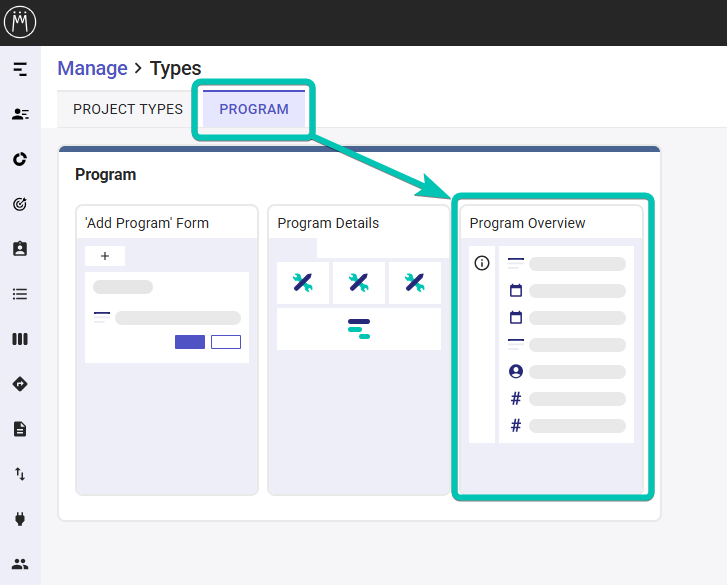
Task: Open the pie chart reports sidebar icon
Action: 20,159
